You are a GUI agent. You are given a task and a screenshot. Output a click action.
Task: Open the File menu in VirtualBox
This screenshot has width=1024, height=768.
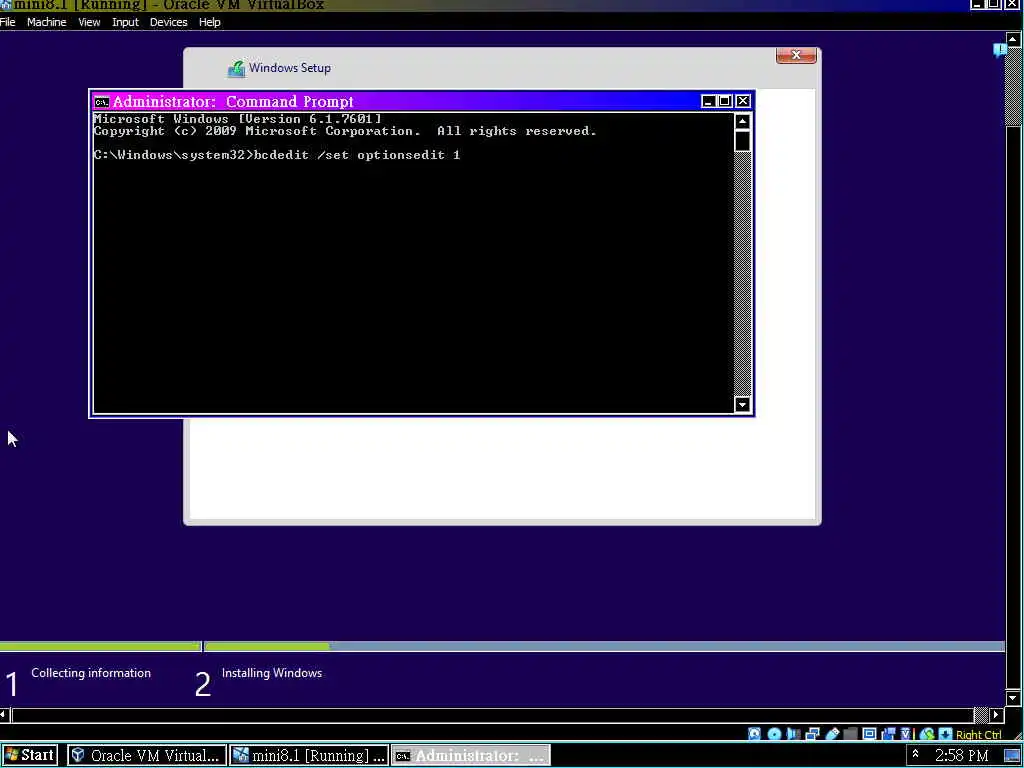(7, 22)
